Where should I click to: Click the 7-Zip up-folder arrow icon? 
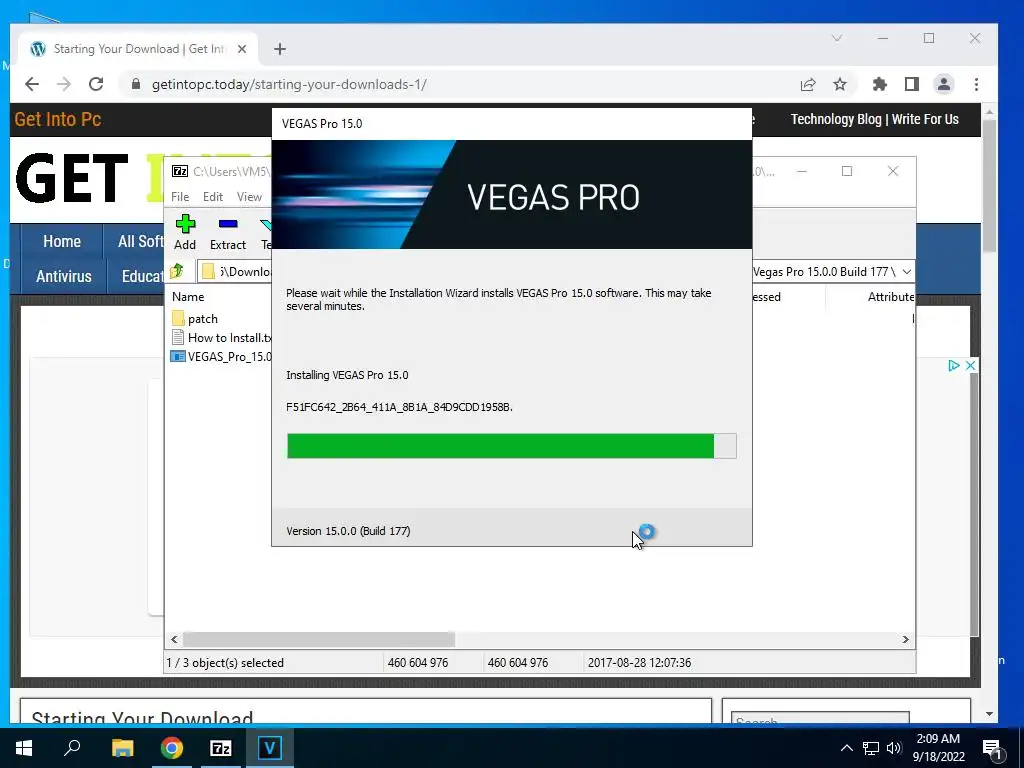point(177,271)
